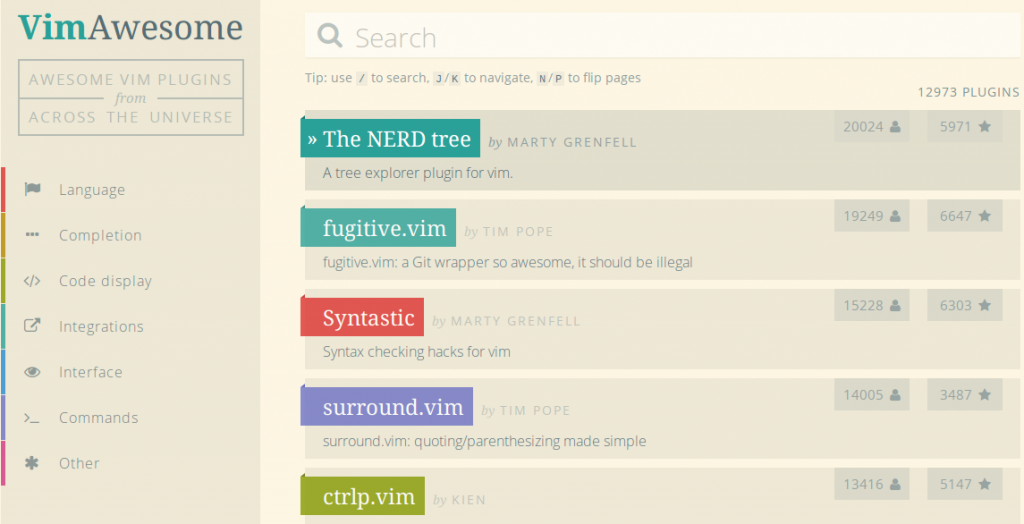
Task: Click the star icon beside 5147
Action: click(x=985, y=484)
